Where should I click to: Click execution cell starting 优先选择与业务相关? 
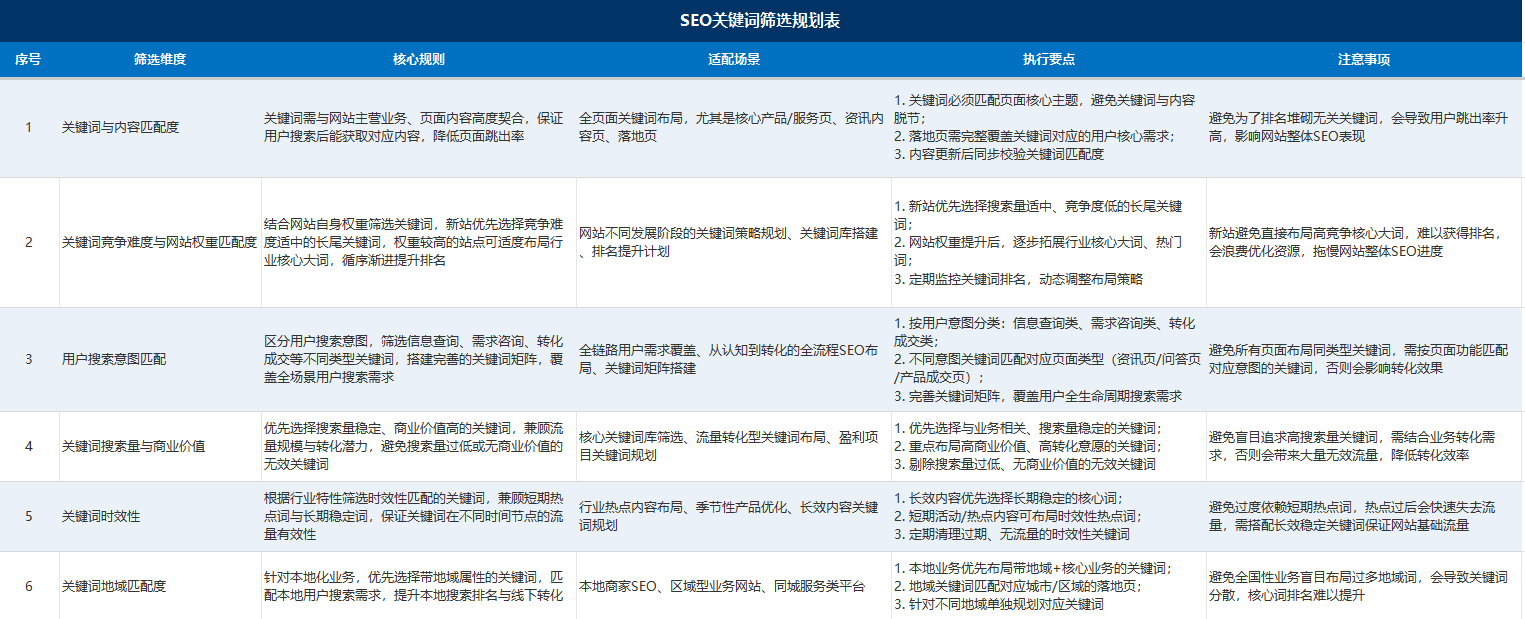pyautogui.click(x=1049, y=446)
